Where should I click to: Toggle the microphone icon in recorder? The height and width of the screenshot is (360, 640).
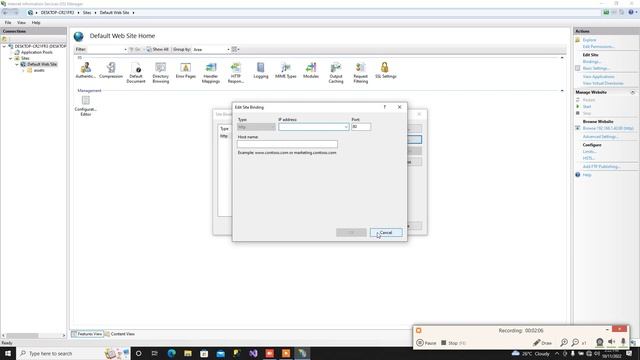pos(623,342)
